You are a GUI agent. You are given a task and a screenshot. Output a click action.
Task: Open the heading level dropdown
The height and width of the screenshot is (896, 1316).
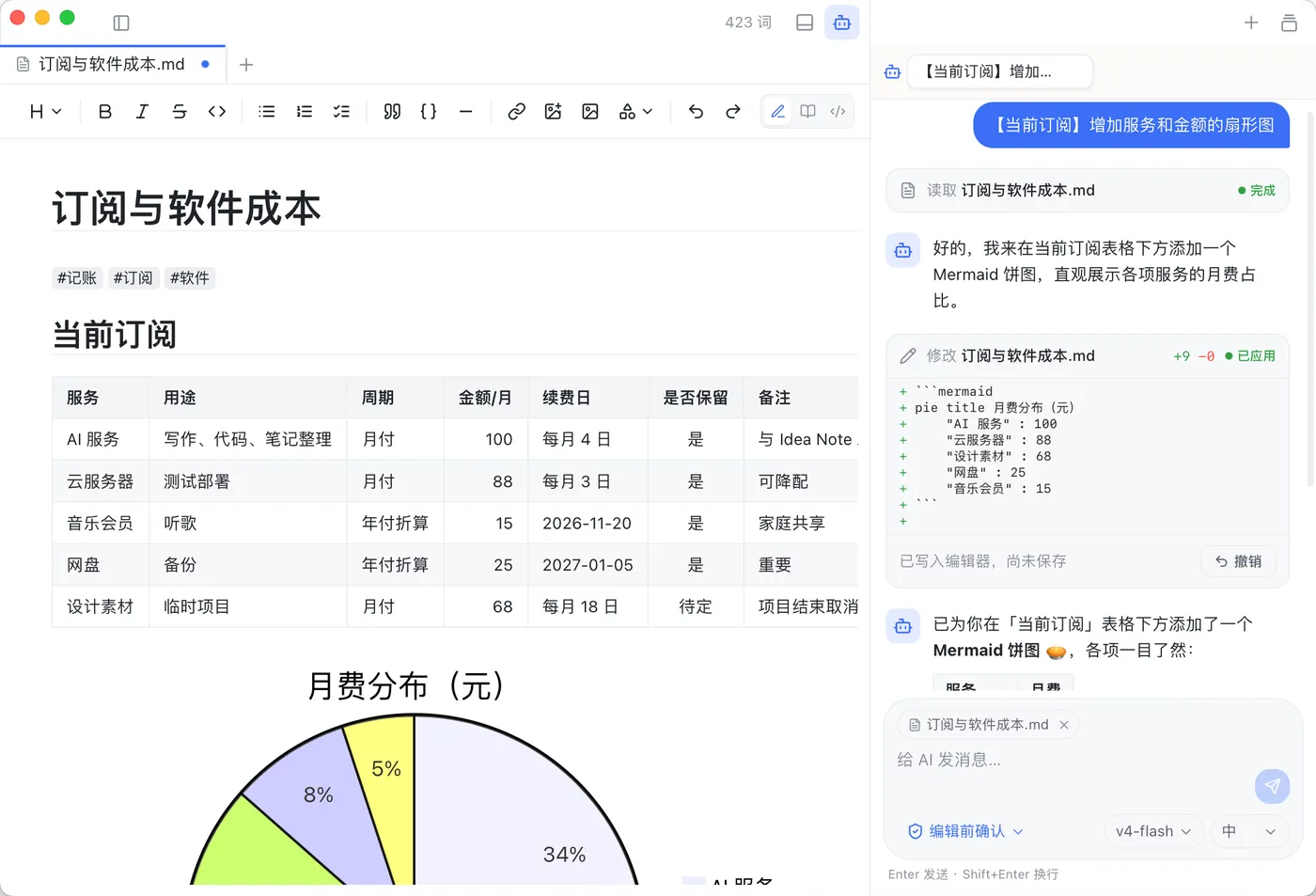[45, 112]
